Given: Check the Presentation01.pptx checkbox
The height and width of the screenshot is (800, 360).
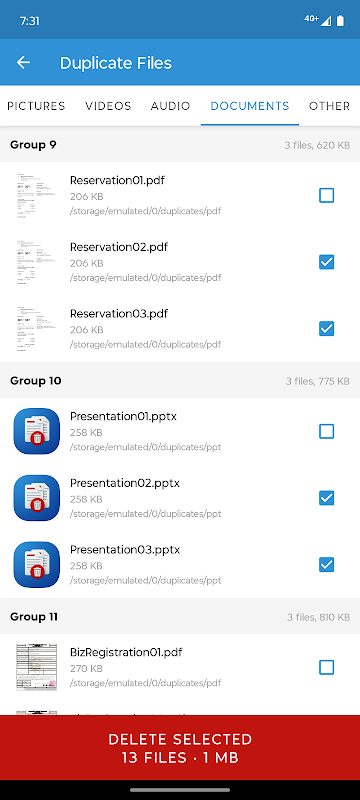Looking at the screenshot, I should coord(326,432).
